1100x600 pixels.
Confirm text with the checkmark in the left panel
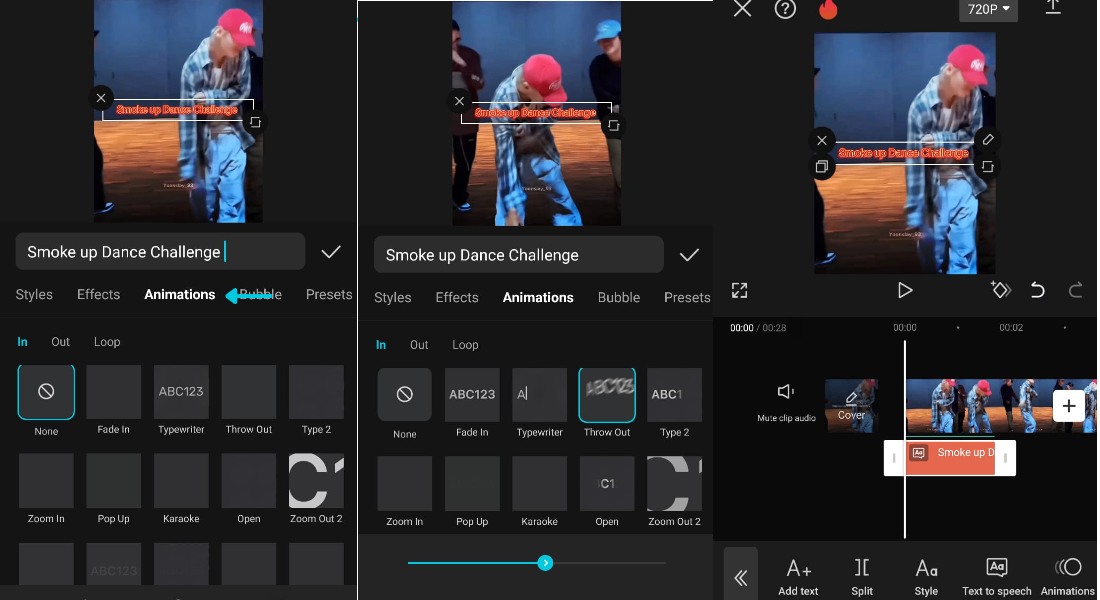point(331,252)
